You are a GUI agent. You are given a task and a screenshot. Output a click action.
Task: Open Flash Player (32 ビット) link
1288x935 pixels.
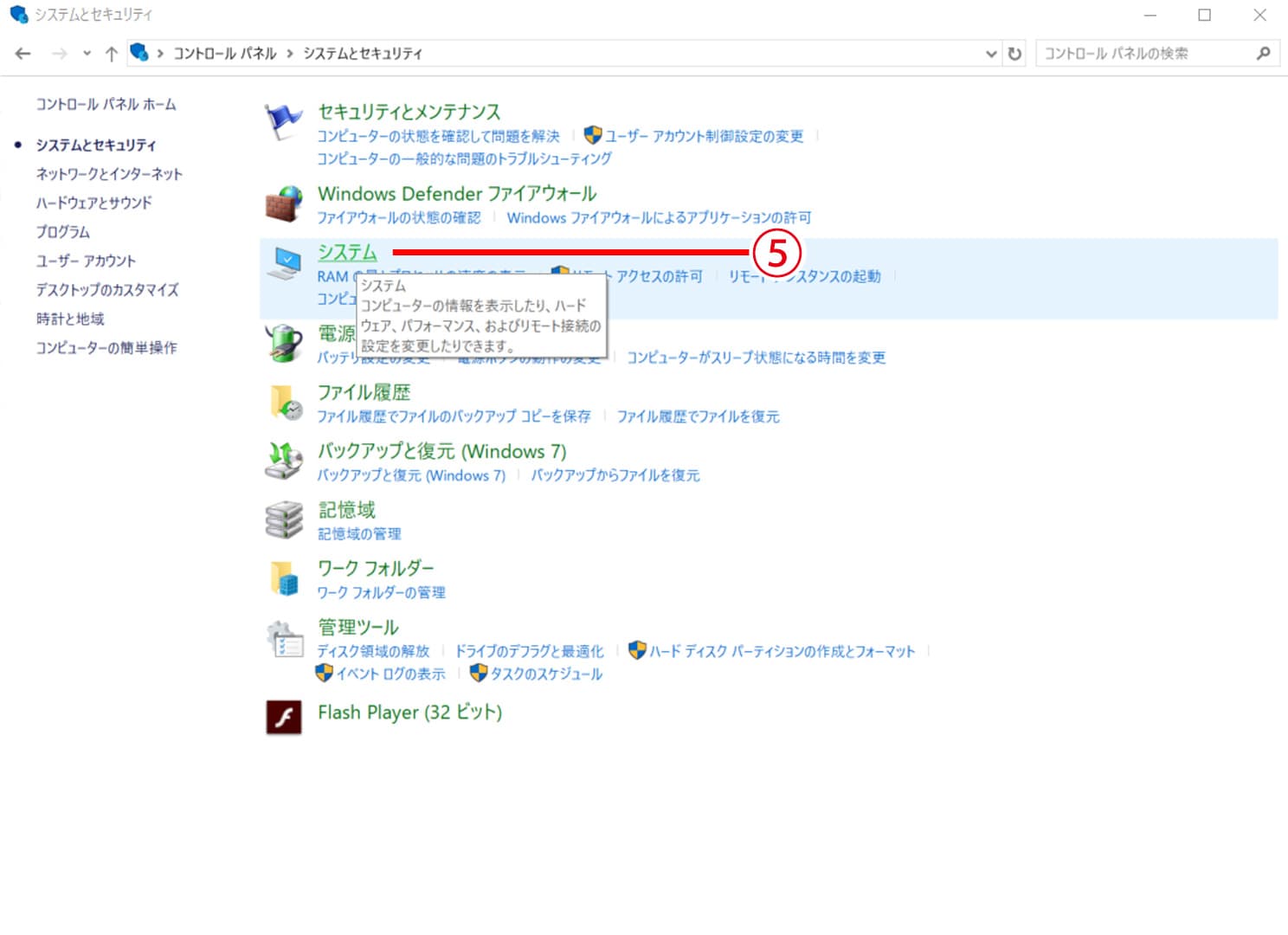click(409, 713)
